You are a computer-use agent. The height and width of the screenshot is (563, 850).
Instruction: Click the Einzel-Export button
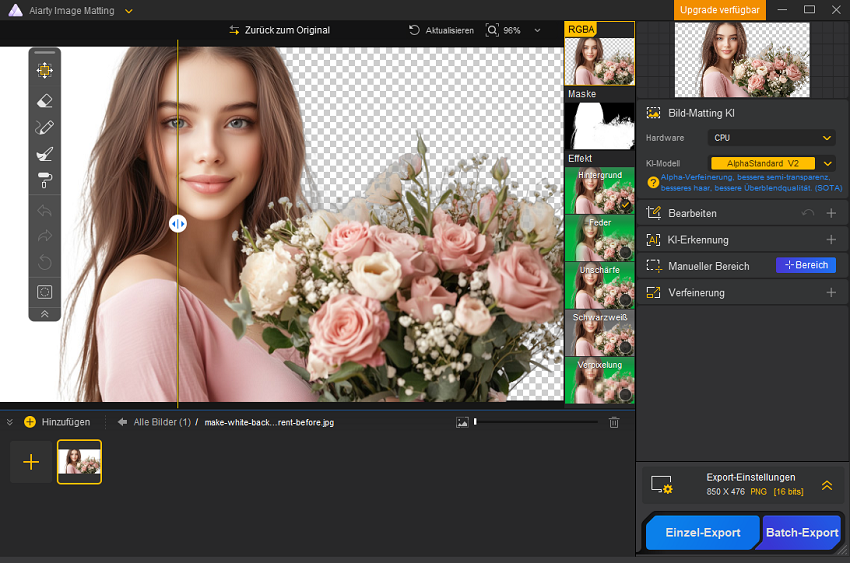[x=703, y=533]
